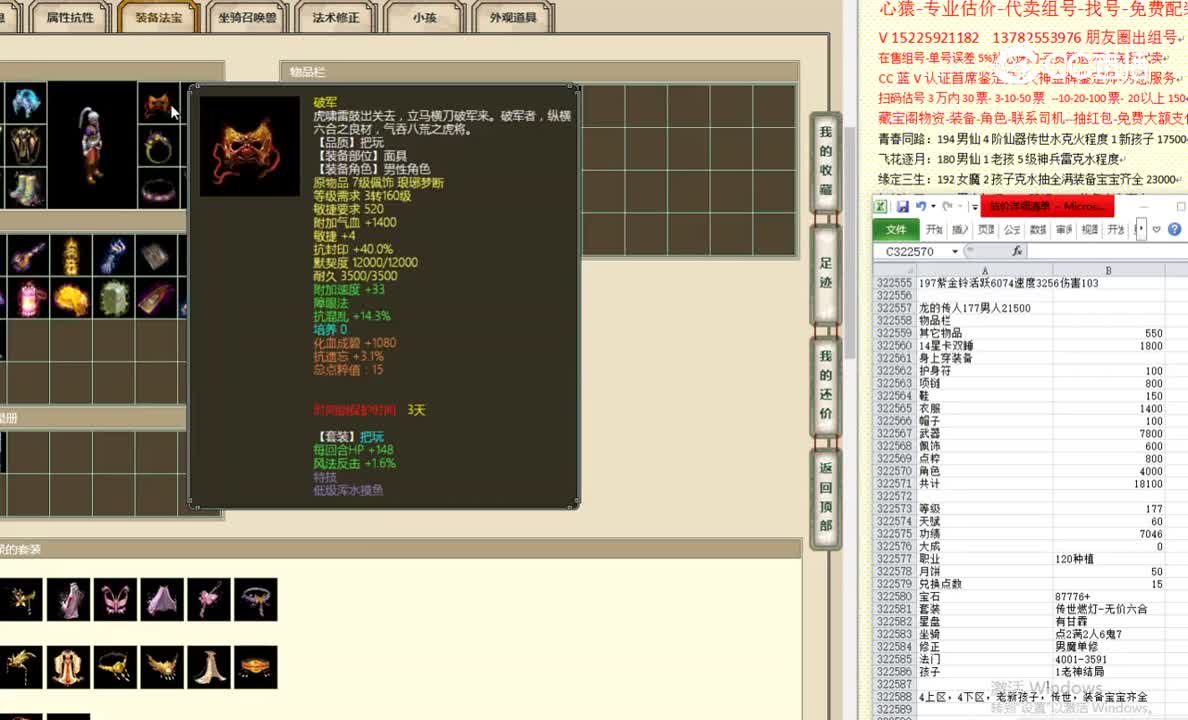Select the gray book inventory item

click(157, 255)
